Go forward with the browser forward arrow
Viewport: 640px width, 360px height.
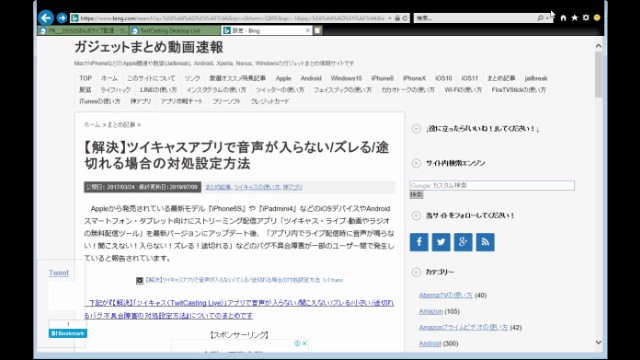click(62, 18)
